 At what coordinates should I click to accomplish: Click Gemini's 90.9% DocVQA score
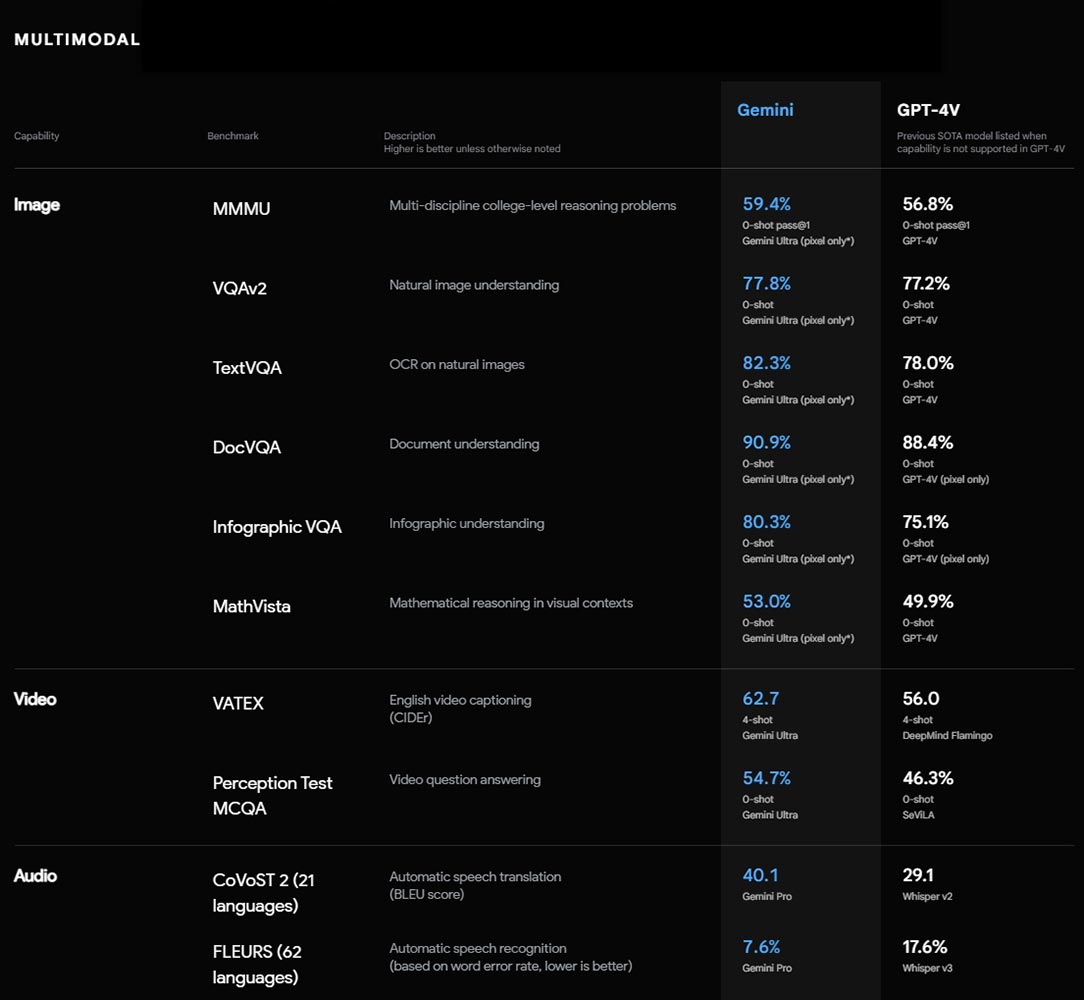point(767,443)
